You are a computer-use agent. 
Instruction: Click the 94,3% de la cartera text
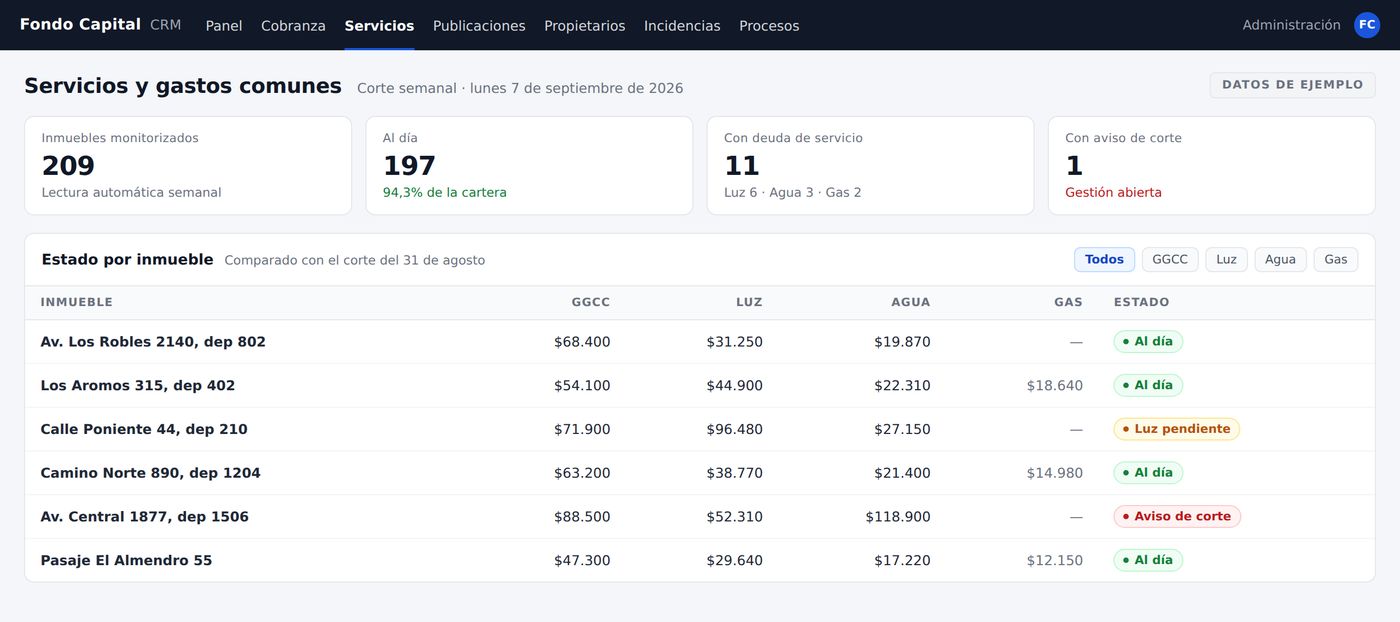point(444,193)
